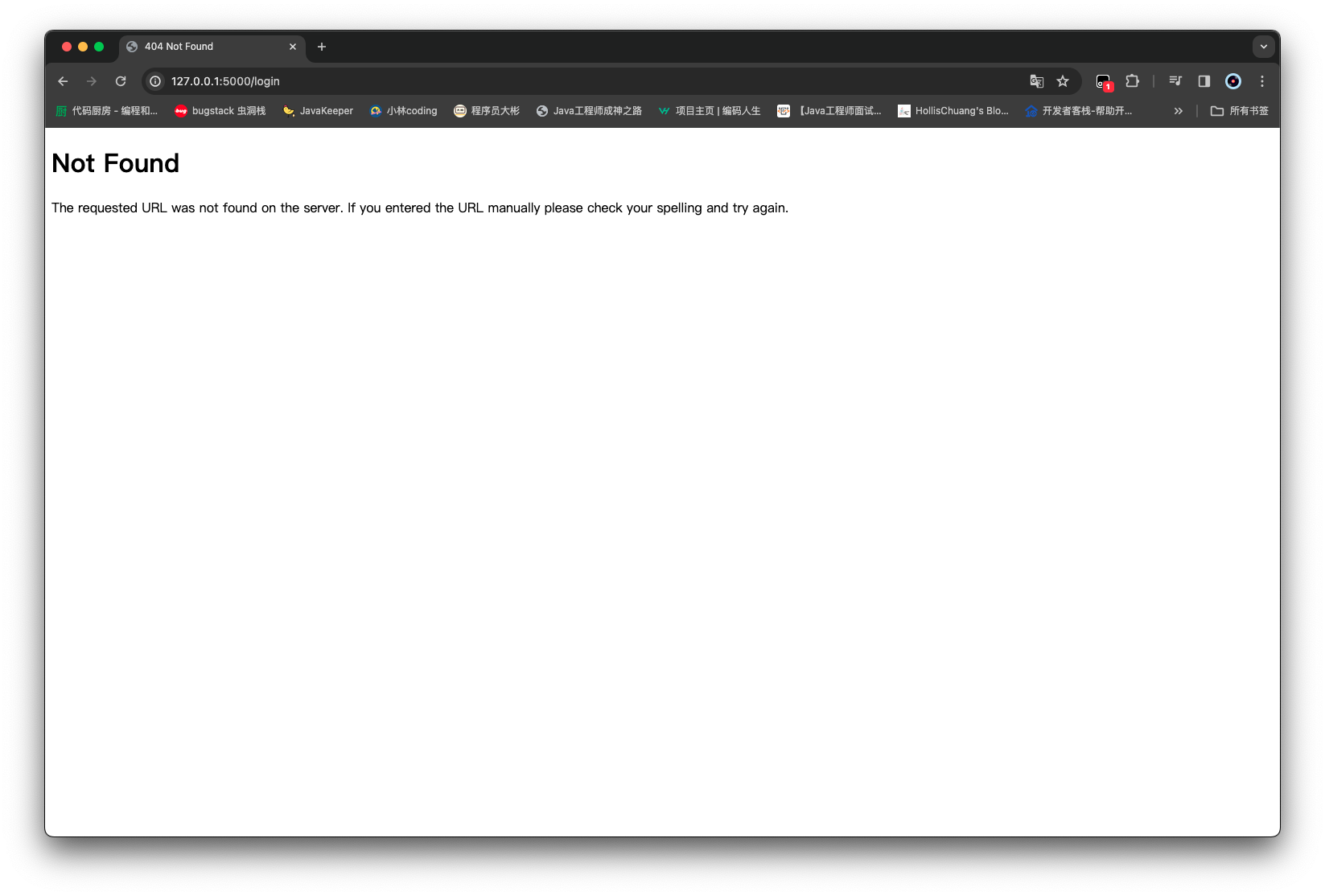Open Chrome three-dot menu
Image resolution: width=1325 pixels, height=896 pixels.
click(1262, 81)
